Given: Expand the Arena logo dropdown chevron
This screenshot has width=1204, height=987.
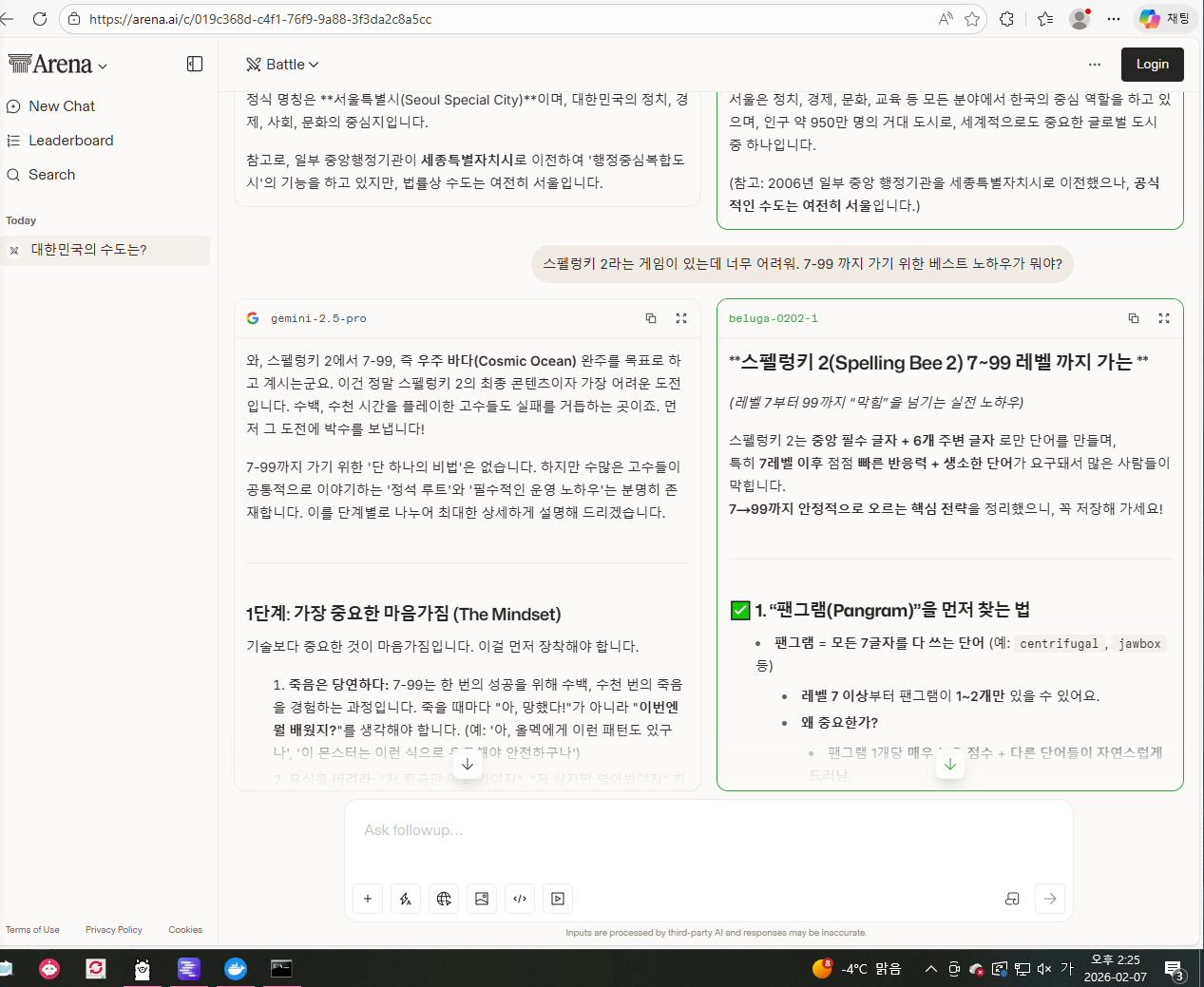Looking at the screenshot, I should (103, 66).
